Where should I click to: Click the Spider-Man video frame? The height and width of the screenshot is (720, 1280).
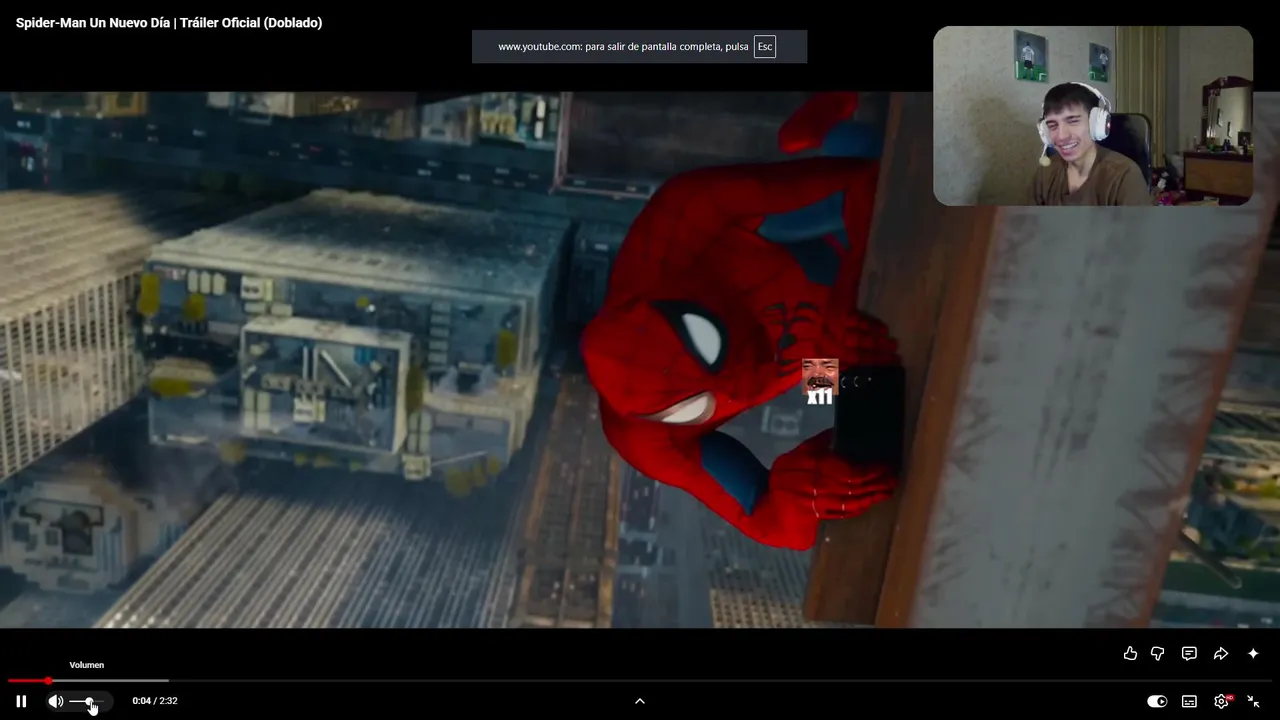click(x=640, y=360)
